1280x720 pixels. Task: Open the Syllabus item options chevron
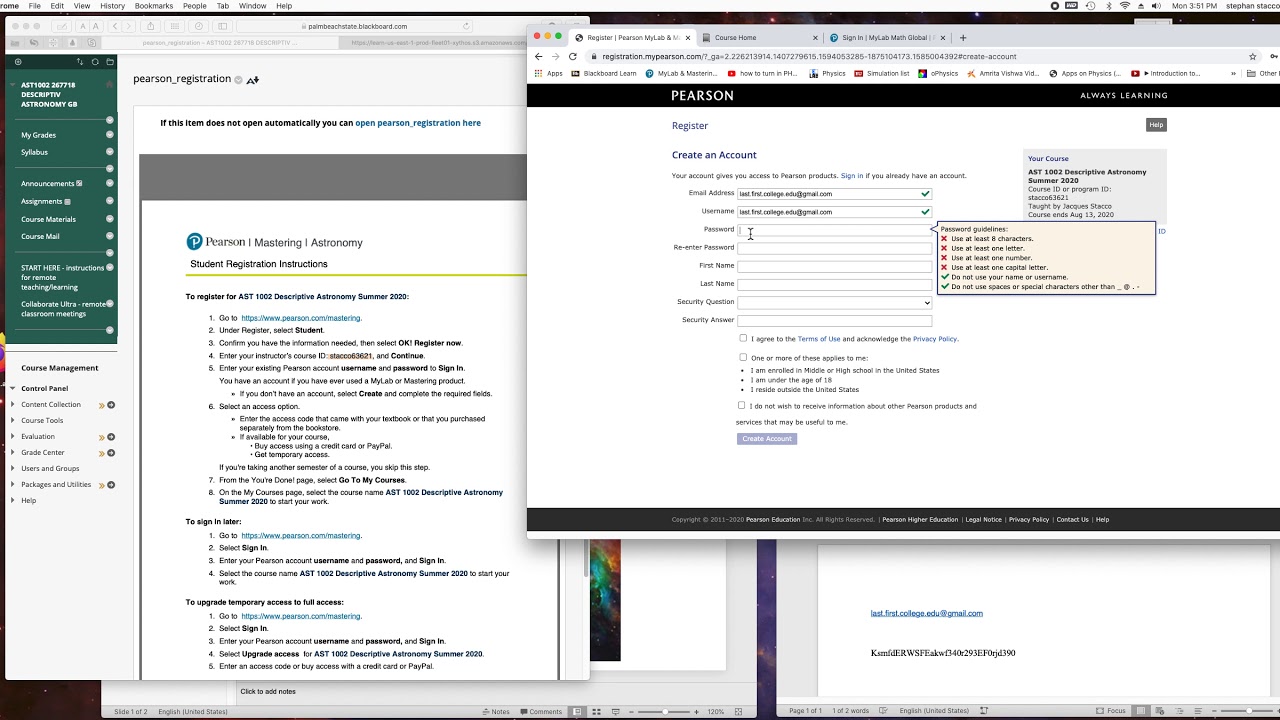click(x=110, y=152)
